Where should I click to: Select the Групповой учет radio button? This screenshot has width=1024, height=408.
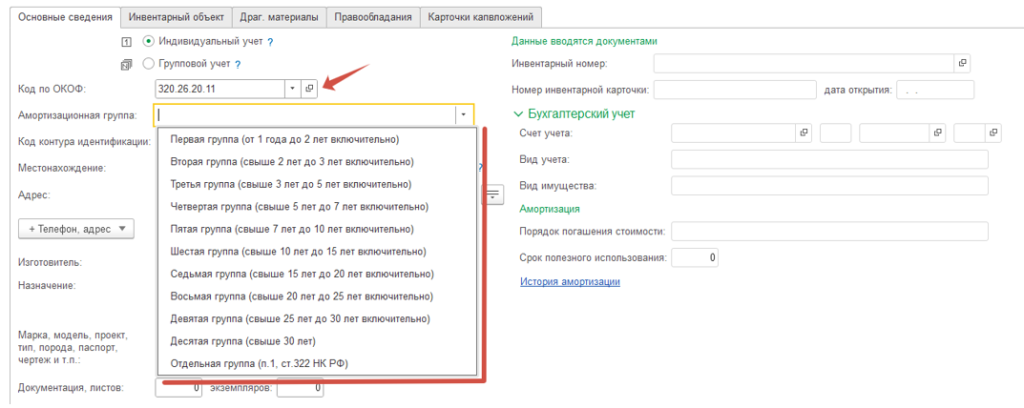coord(148,64)
